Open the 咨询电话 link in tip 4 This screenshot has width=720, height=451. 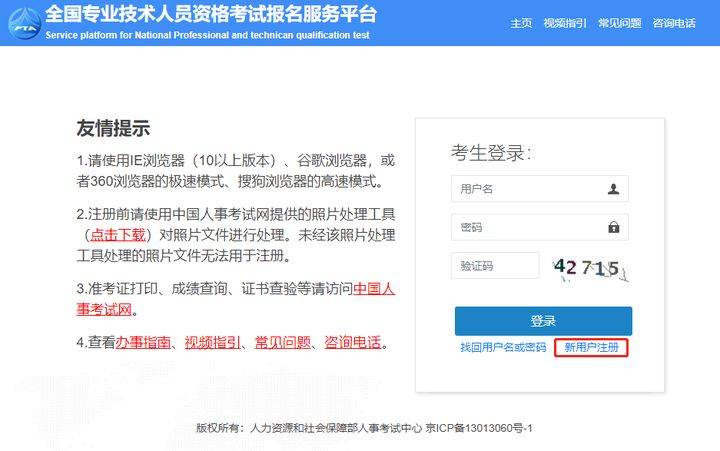(x=353, y=342)
